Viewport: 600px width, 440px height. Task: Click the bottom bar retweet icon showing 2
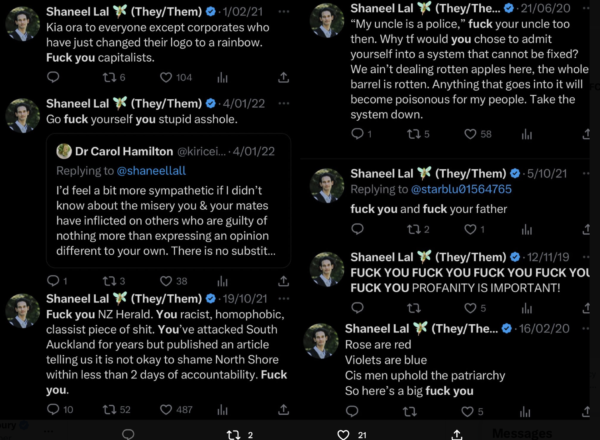(x=233, y=433)
